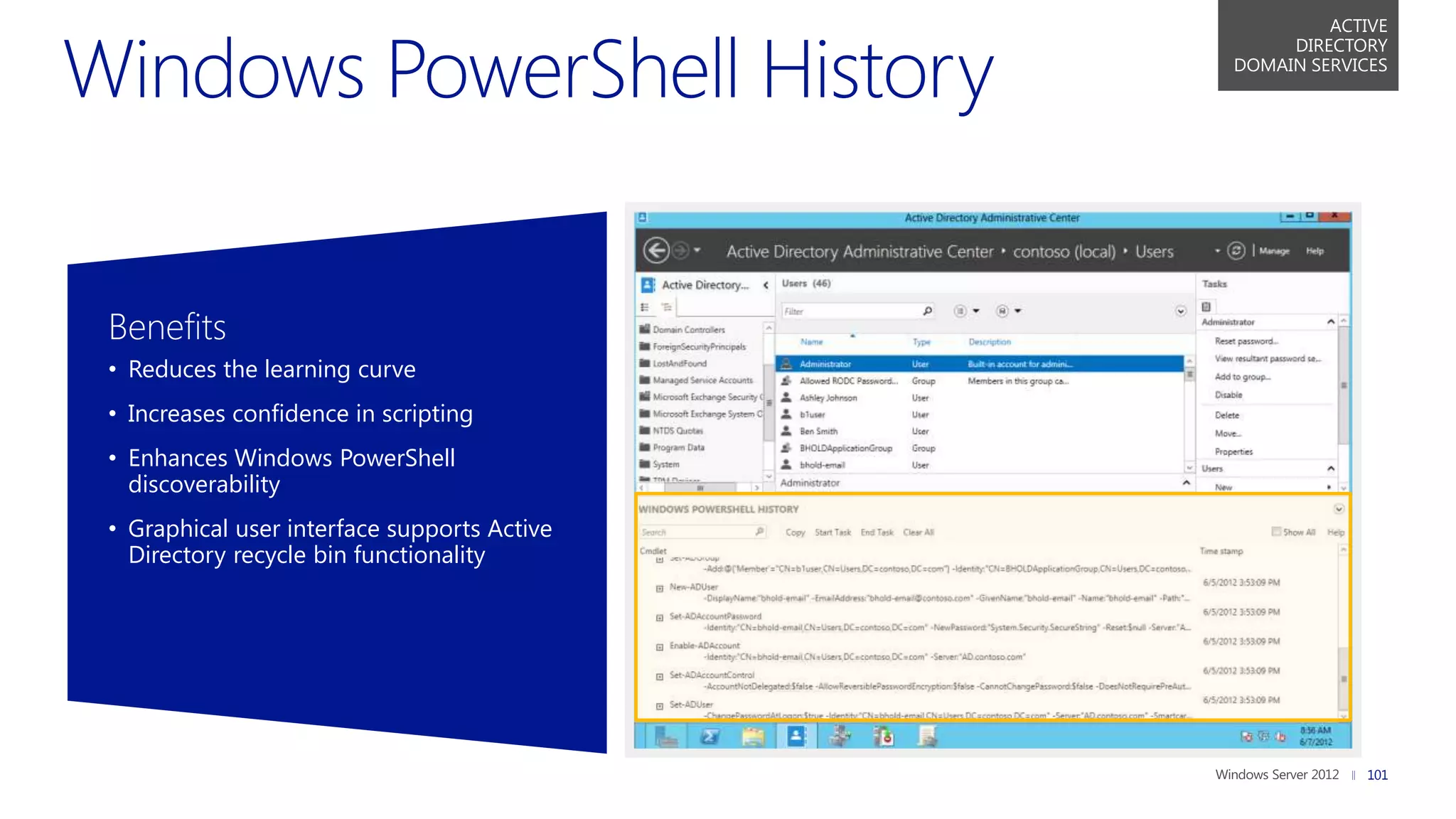Screen dimensions: 1456x819
Task: Collapse the Windows PowerShell History pane
Action: 1338,509
